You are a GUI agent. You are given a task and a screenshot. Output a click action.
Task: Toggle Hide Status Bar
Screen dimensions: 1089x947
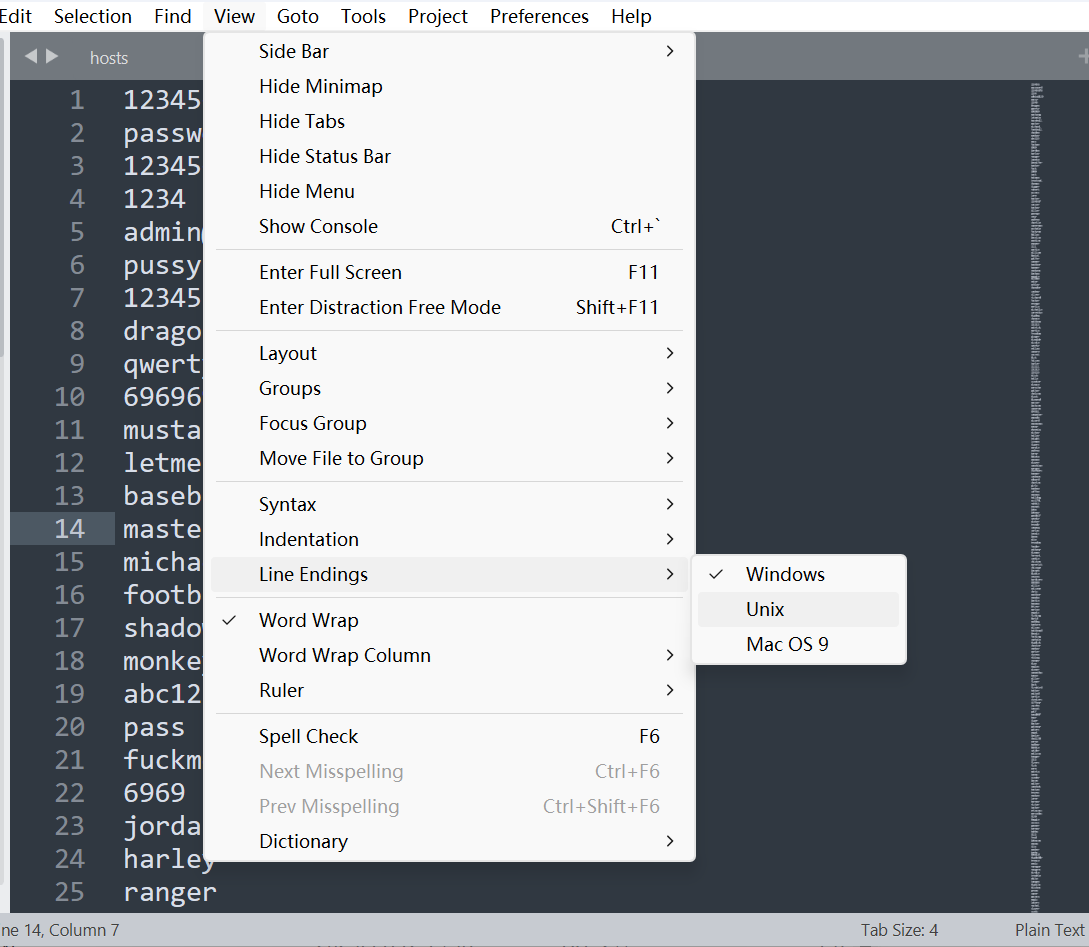[449, 156]
